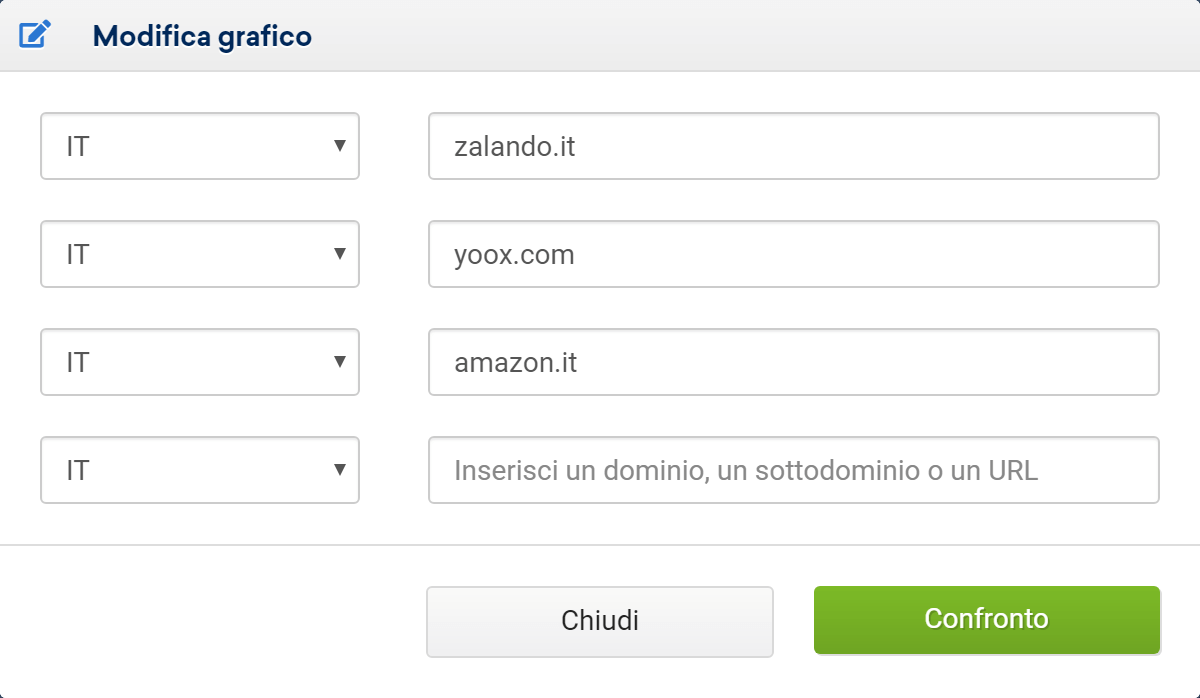Focus the yoox.com domain field

coord(794,254)
